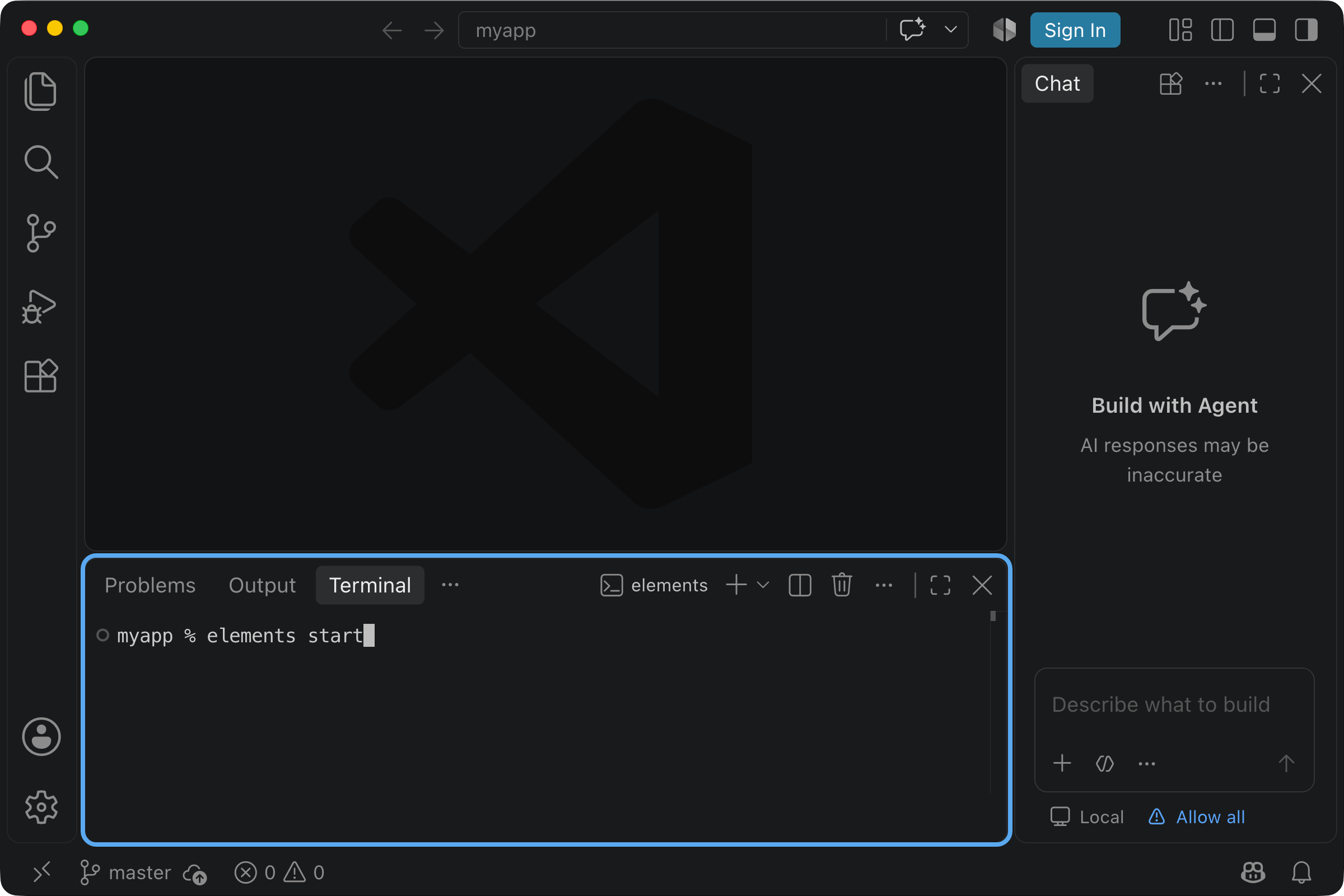Toggle the primary side bar

(1222, 30)
